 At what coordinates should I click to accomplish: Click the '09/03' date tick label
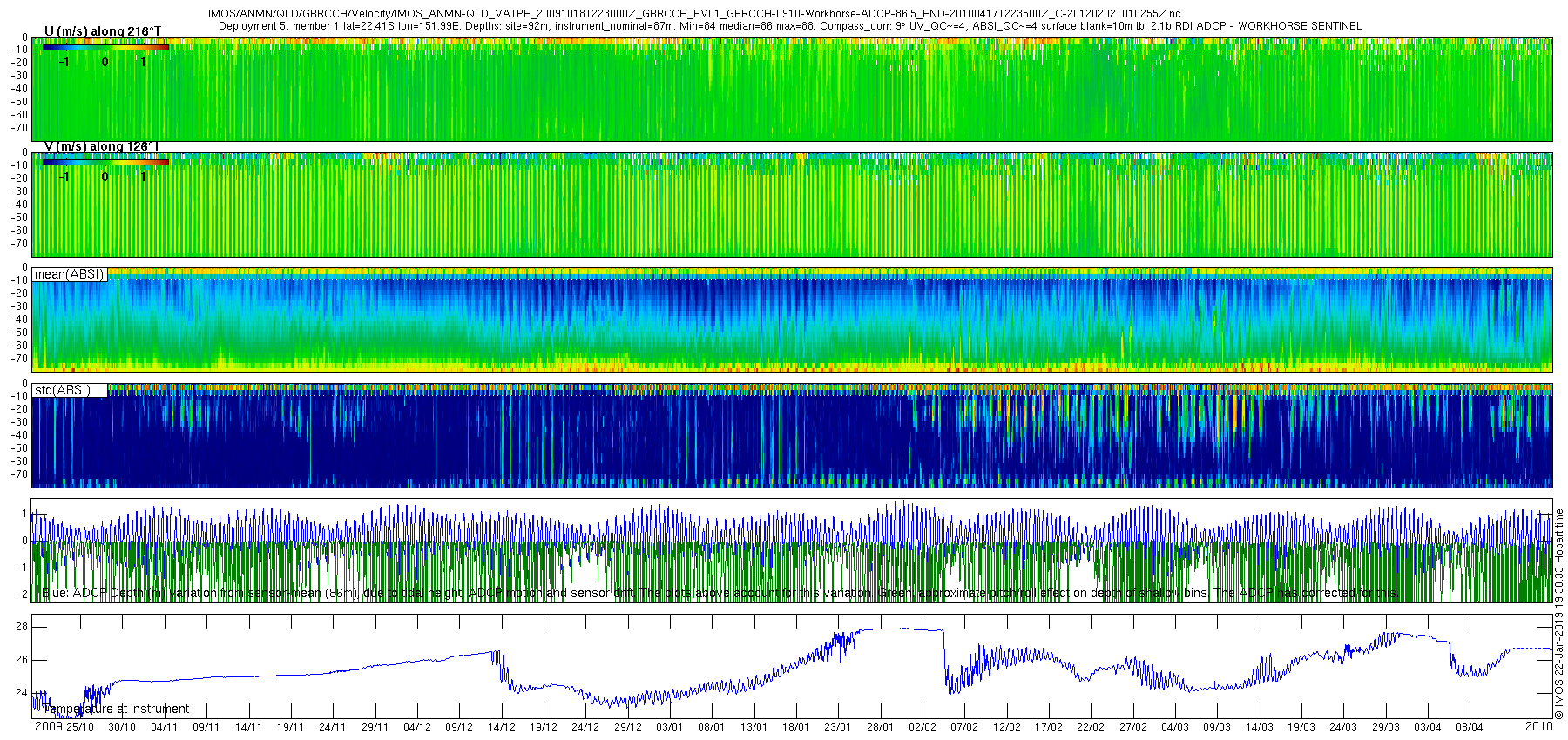click(x=1217, y=728)
